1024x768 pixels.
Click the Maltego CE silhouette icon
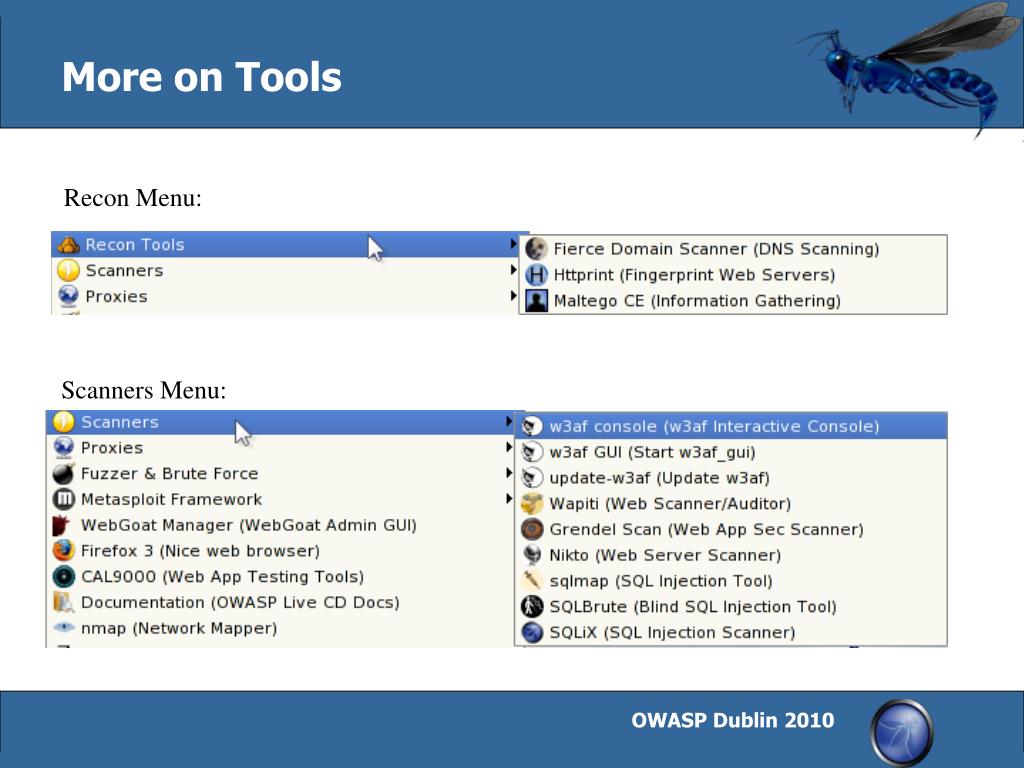536,300
